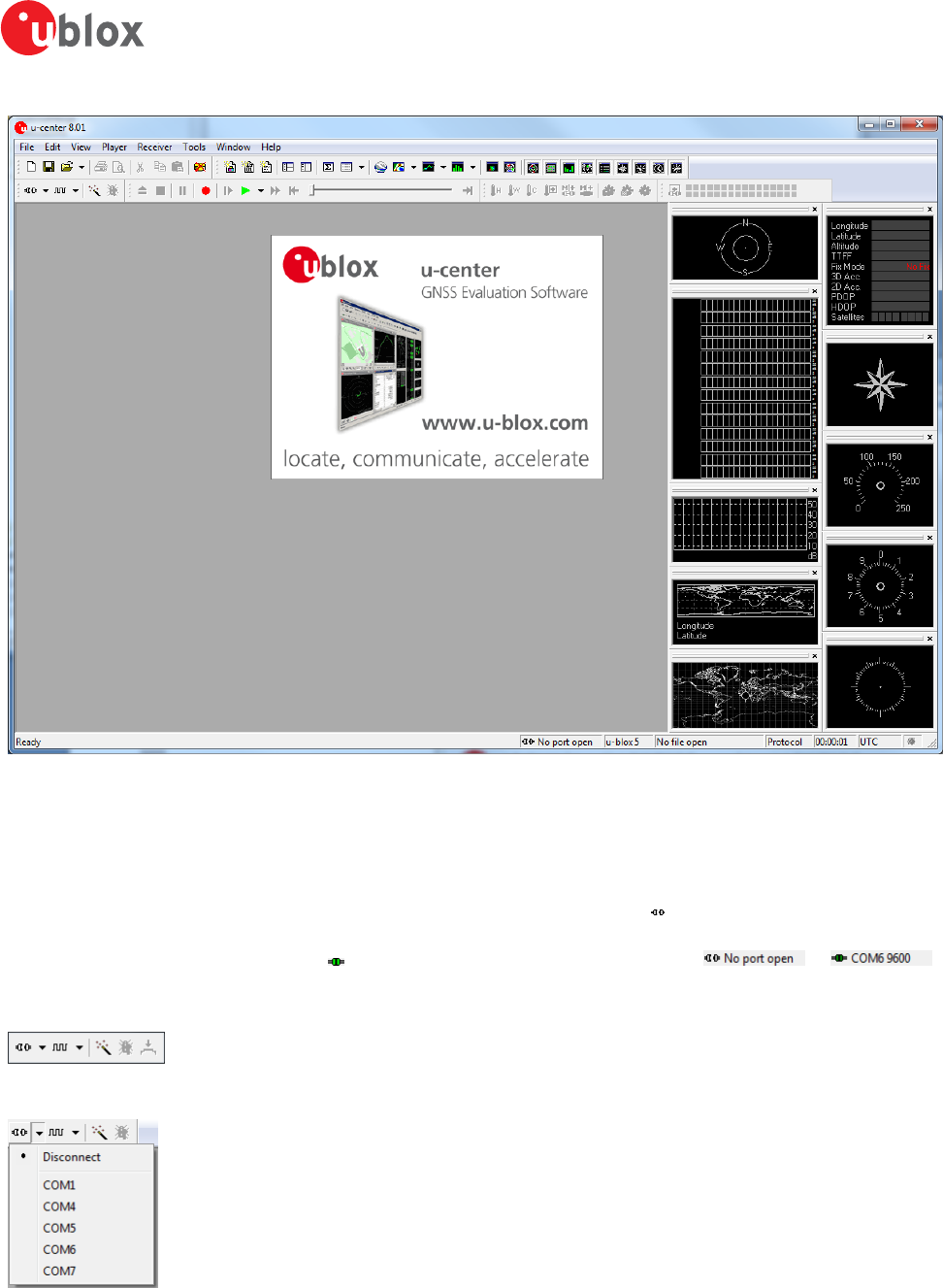Select COM1 from the port list
The height and width of the screenshot is (1288, 943).
tap(81, 1185)
